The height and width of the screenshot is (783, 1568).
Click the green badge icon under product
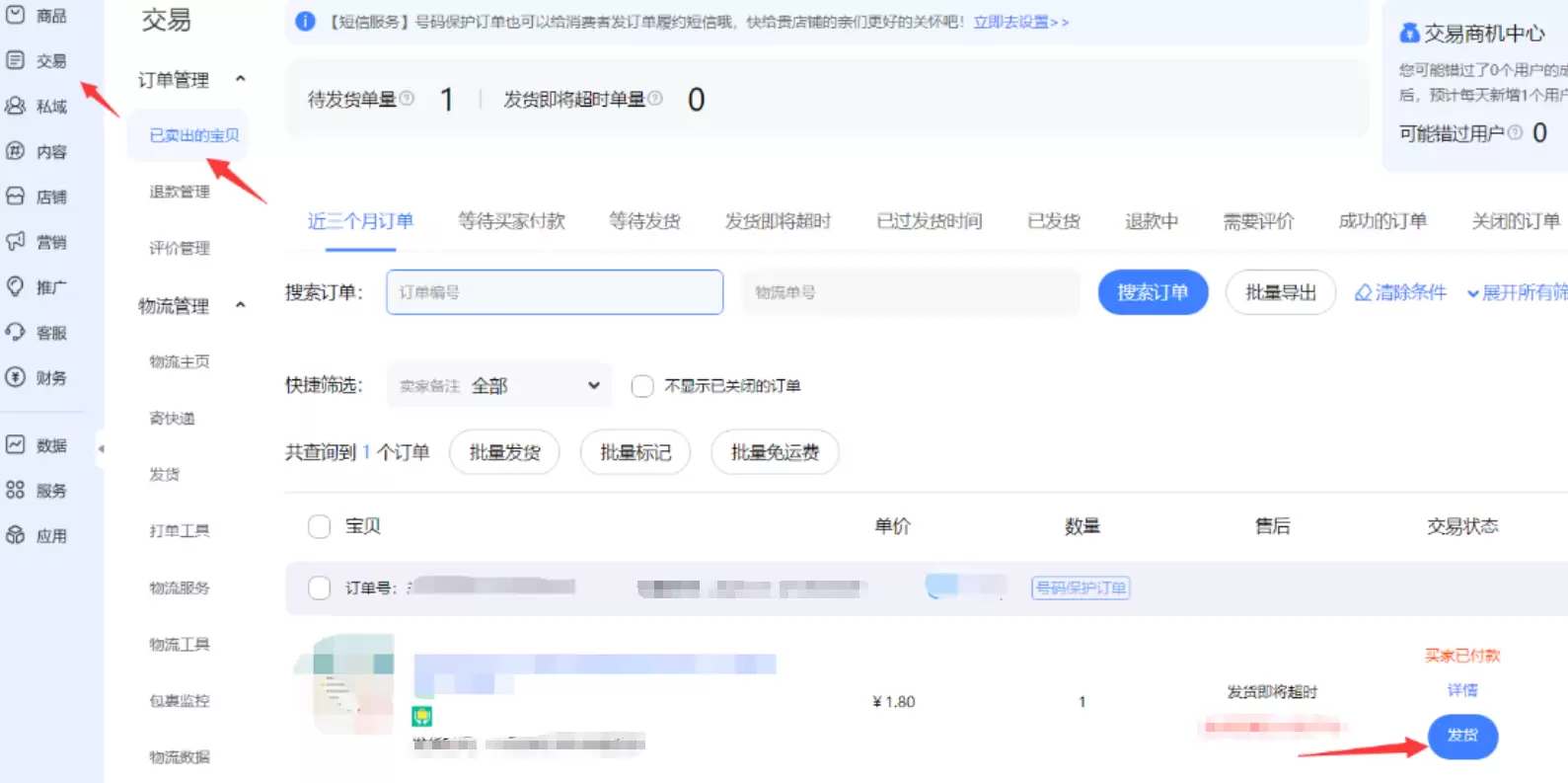[x=422, y=716]
